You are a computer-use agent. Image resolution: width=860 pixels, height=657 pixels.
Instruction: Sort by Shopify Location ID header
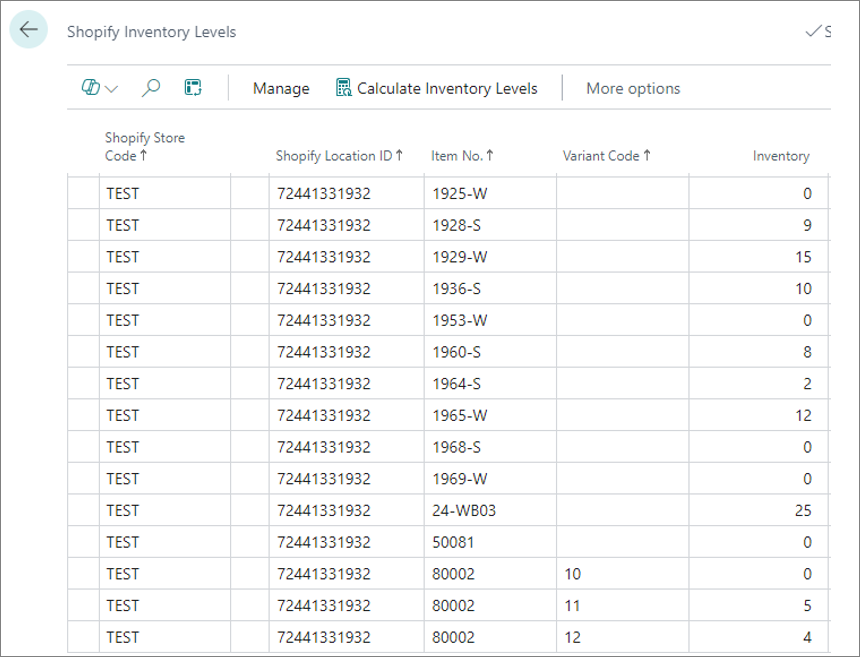click(340, 156)
